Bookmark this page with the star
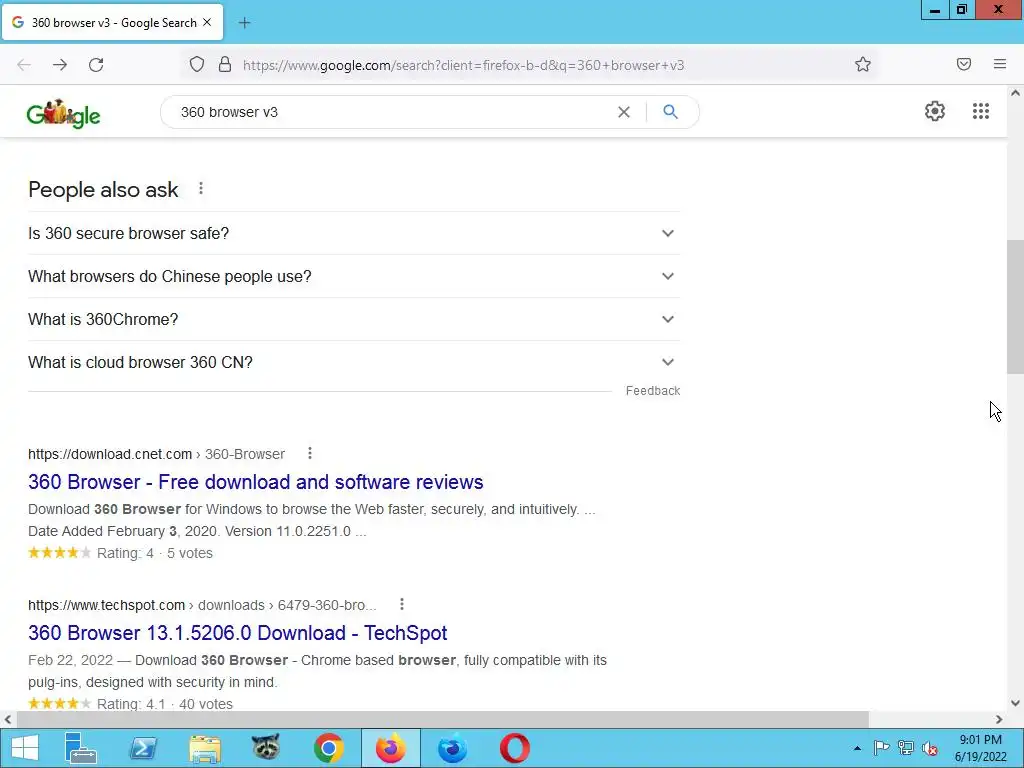1024x768 pixels. tap(863, 65)
